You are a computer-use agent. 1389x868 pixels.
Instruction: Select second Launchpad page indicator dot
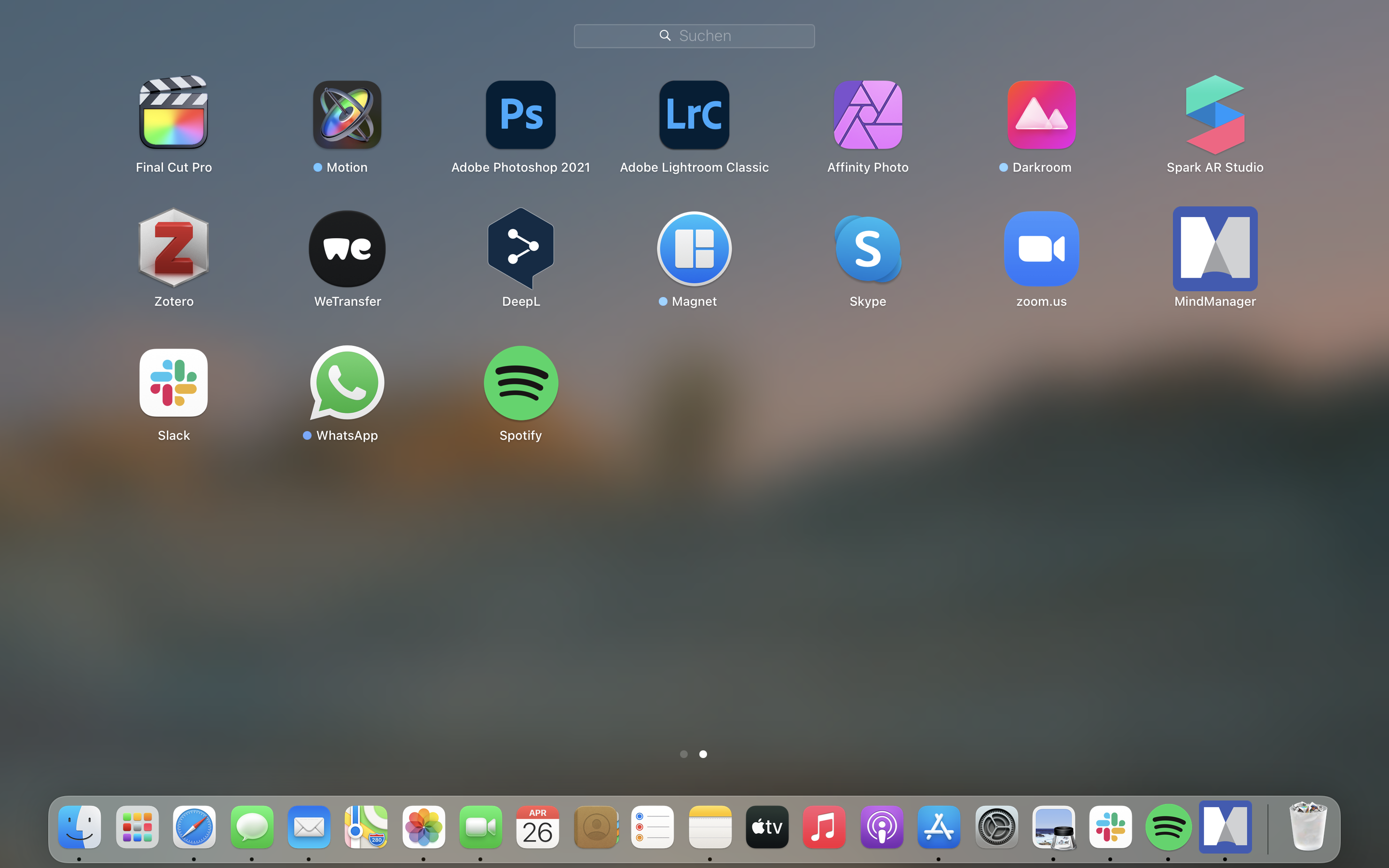coord(703,754)
